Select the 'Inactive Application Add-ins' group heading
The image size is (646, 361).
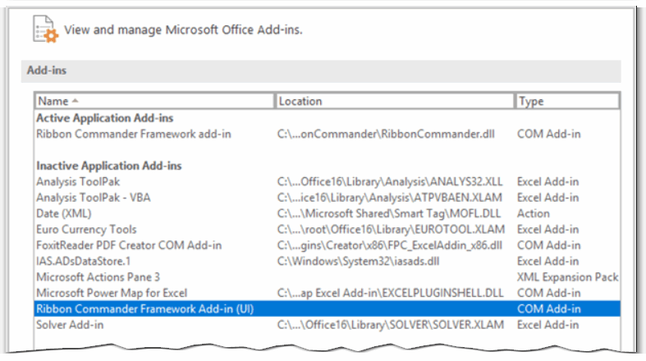click(109, 166)
